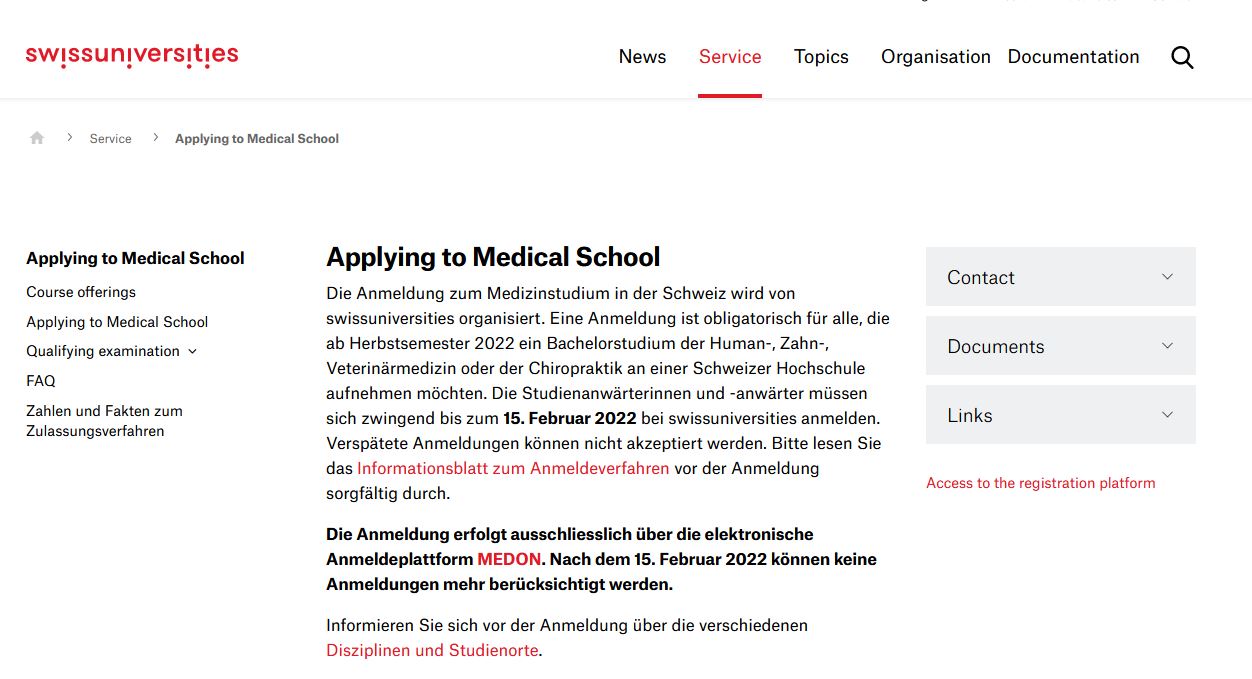
Task: Go to the Organisation menu
Action: point(935,57)
